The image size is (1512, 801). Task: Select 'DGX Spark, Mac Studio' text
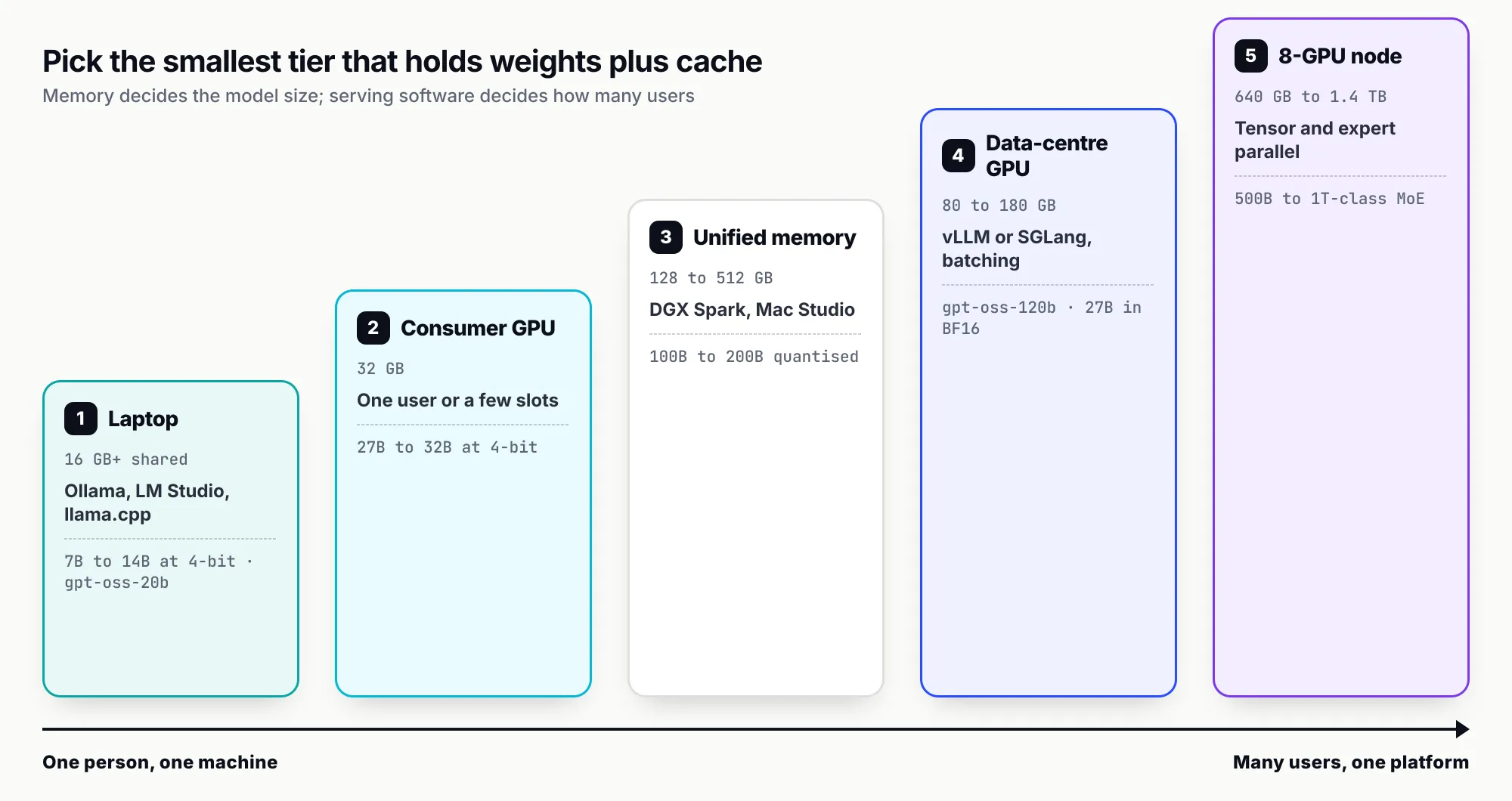click(x=751, y=310)
